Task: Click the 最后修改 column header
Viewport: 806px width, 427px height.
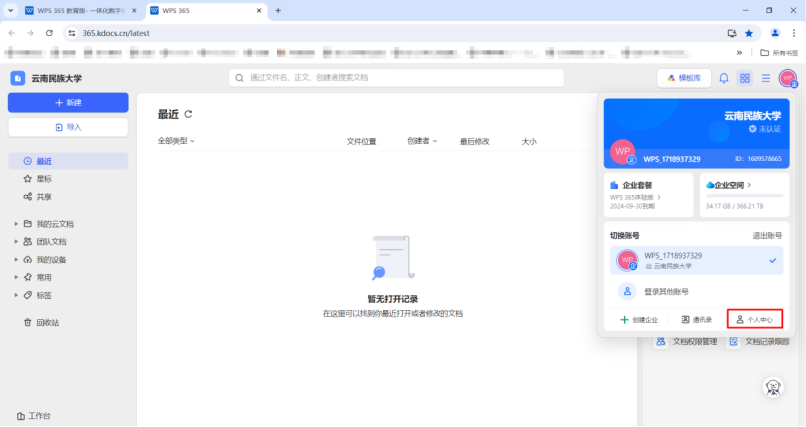Action: click(x=474, y=141)
